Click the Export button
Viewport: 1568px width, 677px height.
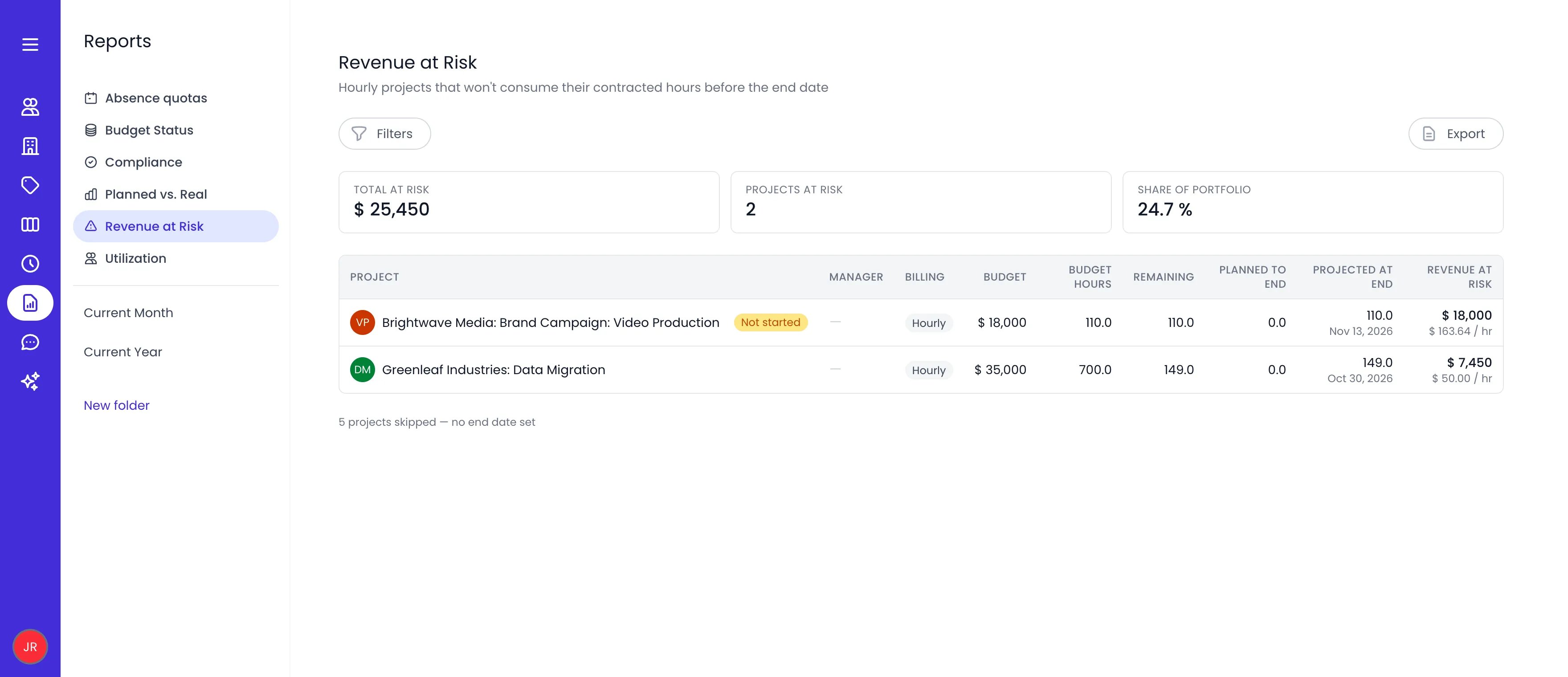pyautogui.click(x=1455, y=133)
